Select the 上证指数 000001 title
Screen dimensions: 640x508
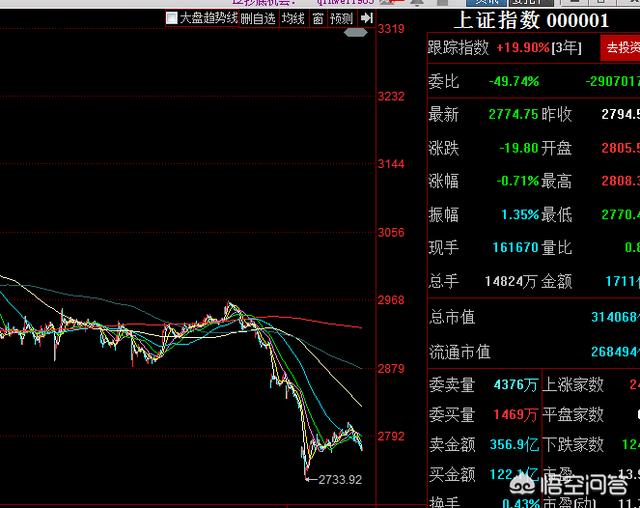tap(531, 20)
